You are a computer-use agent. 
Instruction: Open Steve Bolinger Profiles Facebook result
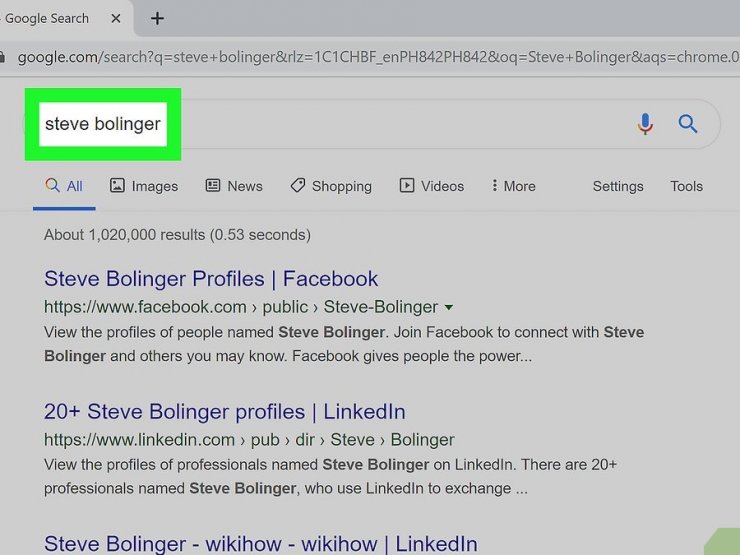(211, 279)
